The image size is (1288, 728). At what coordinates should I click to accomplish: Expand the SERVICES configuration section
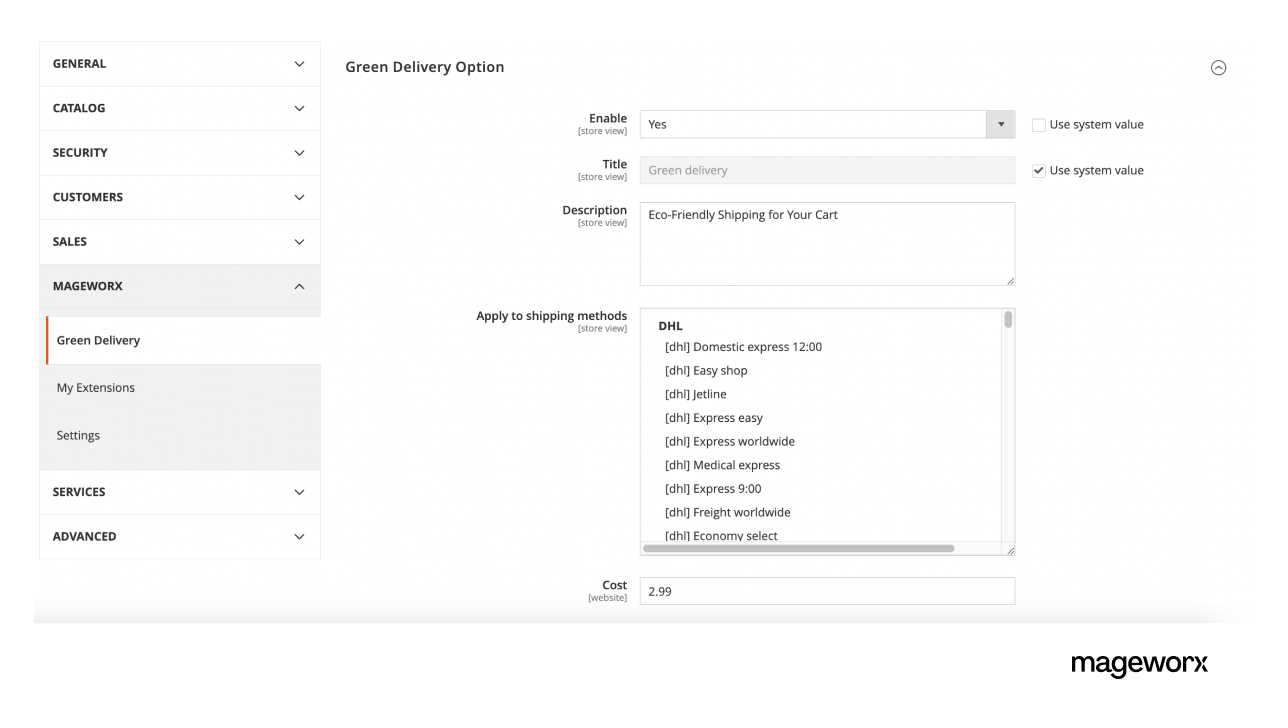coord(179,492)
